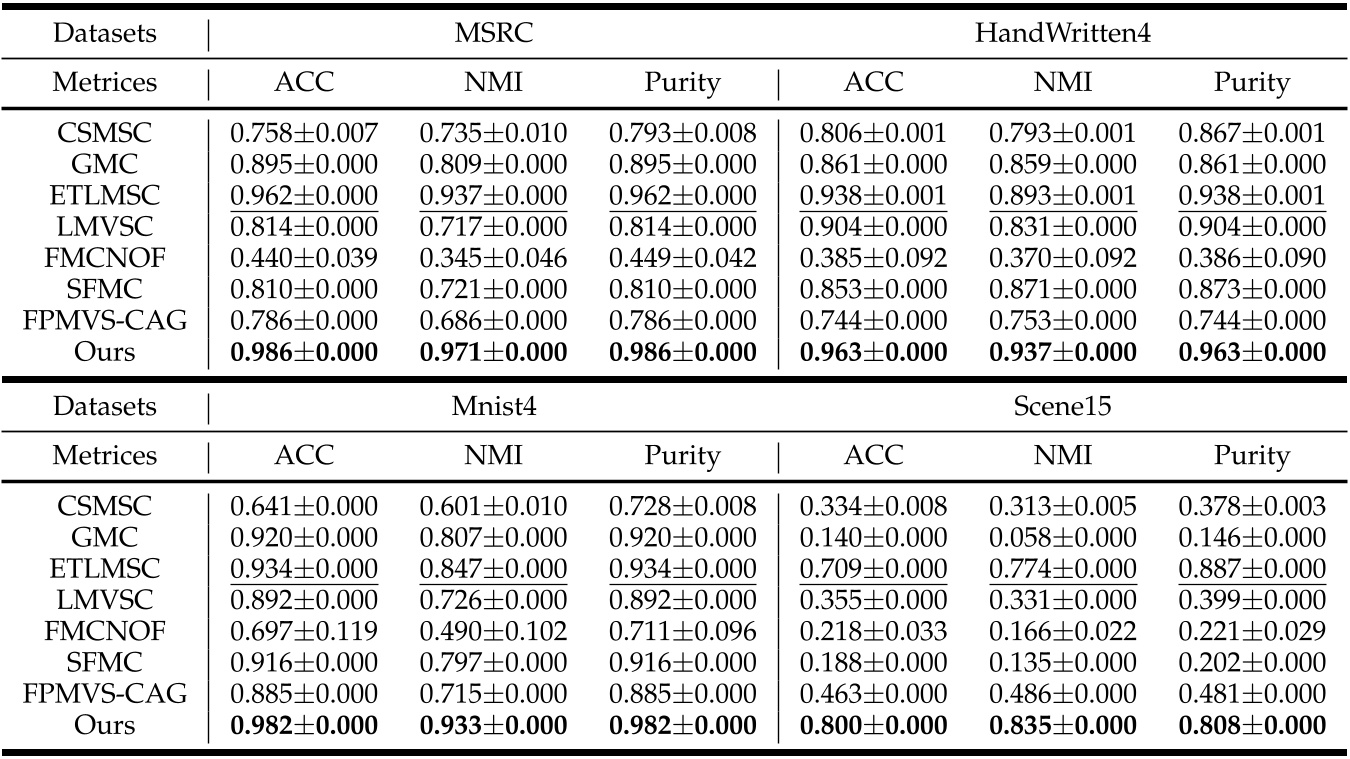
Task: Click the 0.385±0.092 HandWritten4 ACC cell
Action: pos(873,258)
